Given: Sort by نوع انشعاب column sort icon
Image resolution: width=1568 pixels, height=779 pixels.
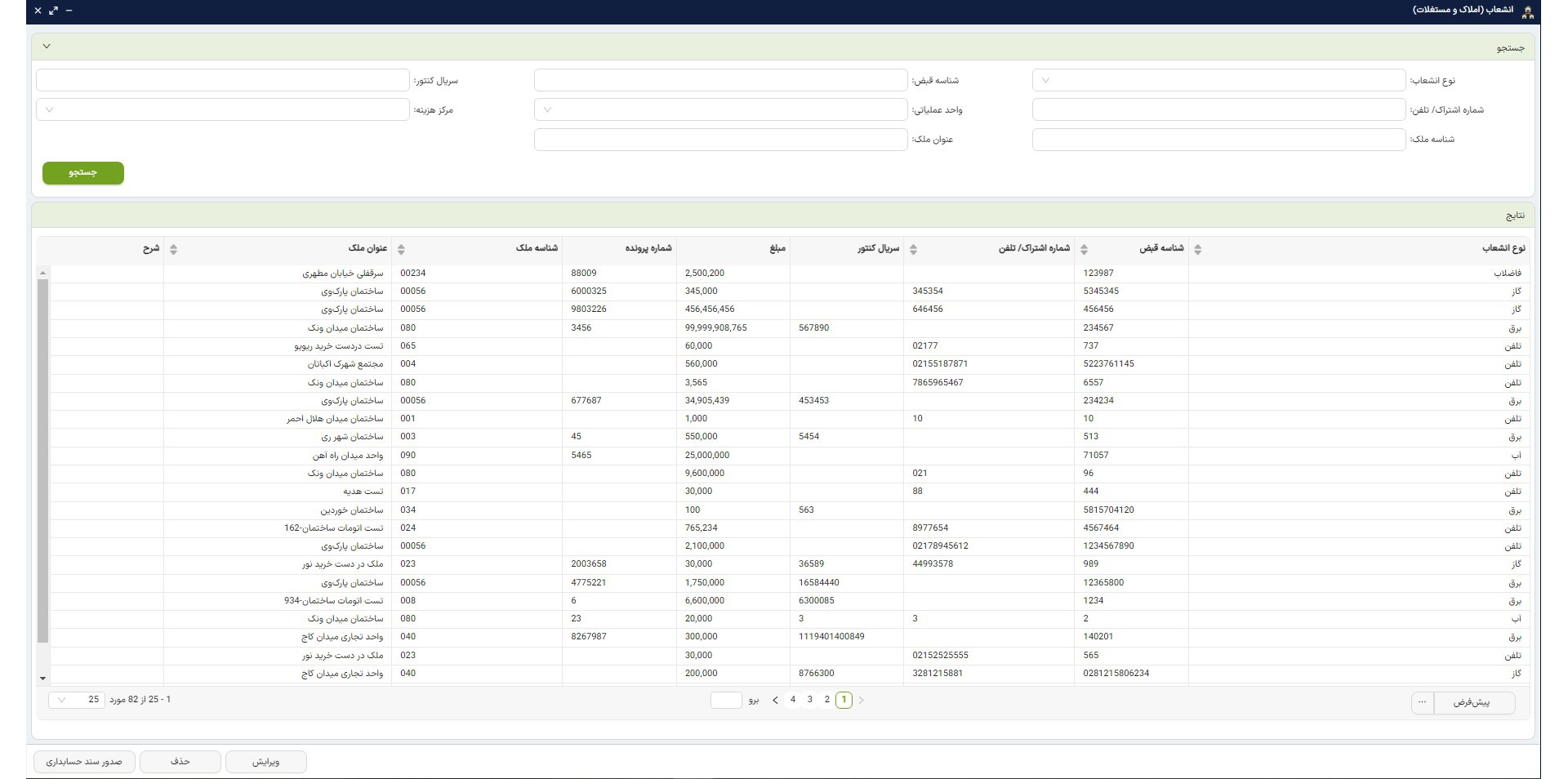Looking at the screenshot, I should (1197, 250).
